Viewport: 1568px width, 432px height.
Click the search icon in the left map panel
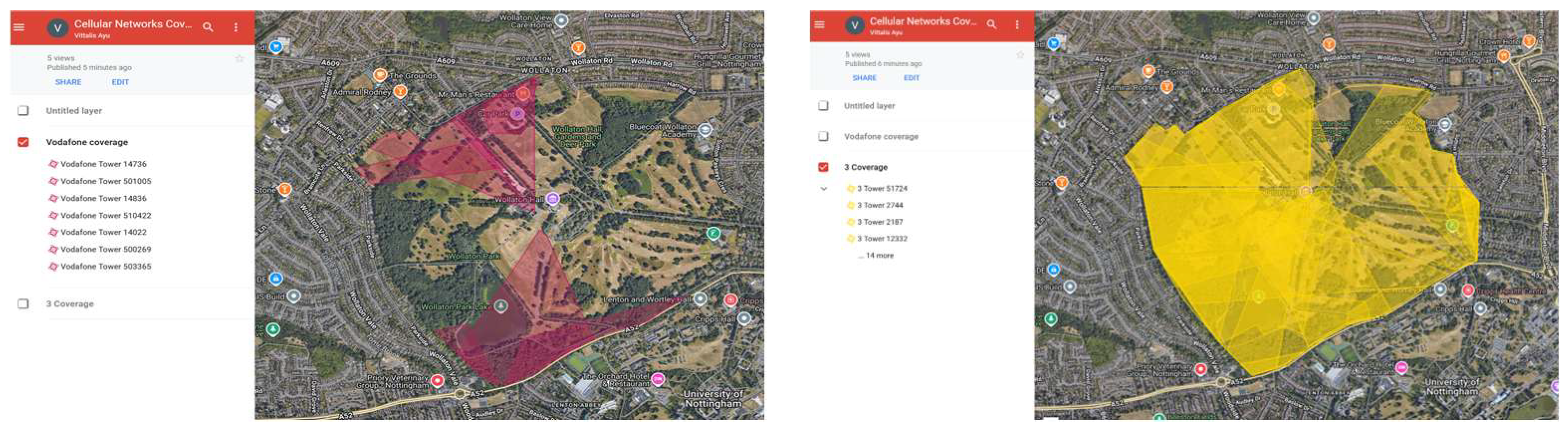tap(208, 27)
